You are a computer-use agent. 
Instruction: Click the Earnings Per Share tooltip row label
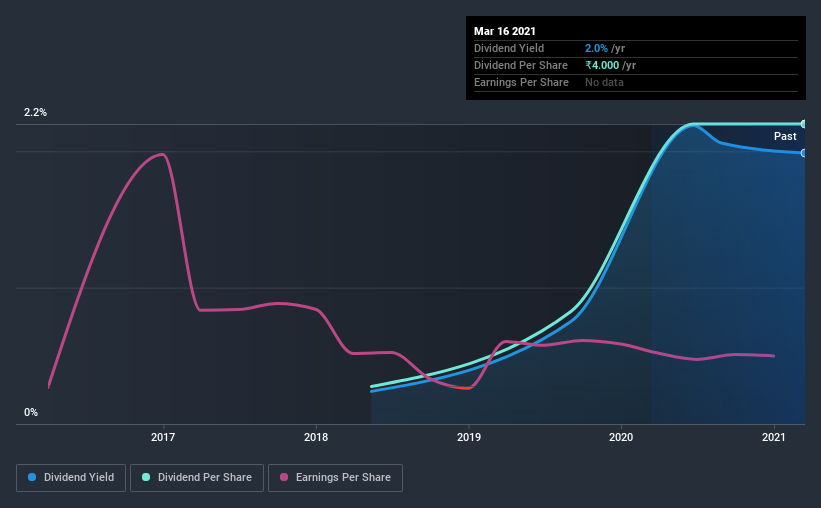(x=521, y=82)
